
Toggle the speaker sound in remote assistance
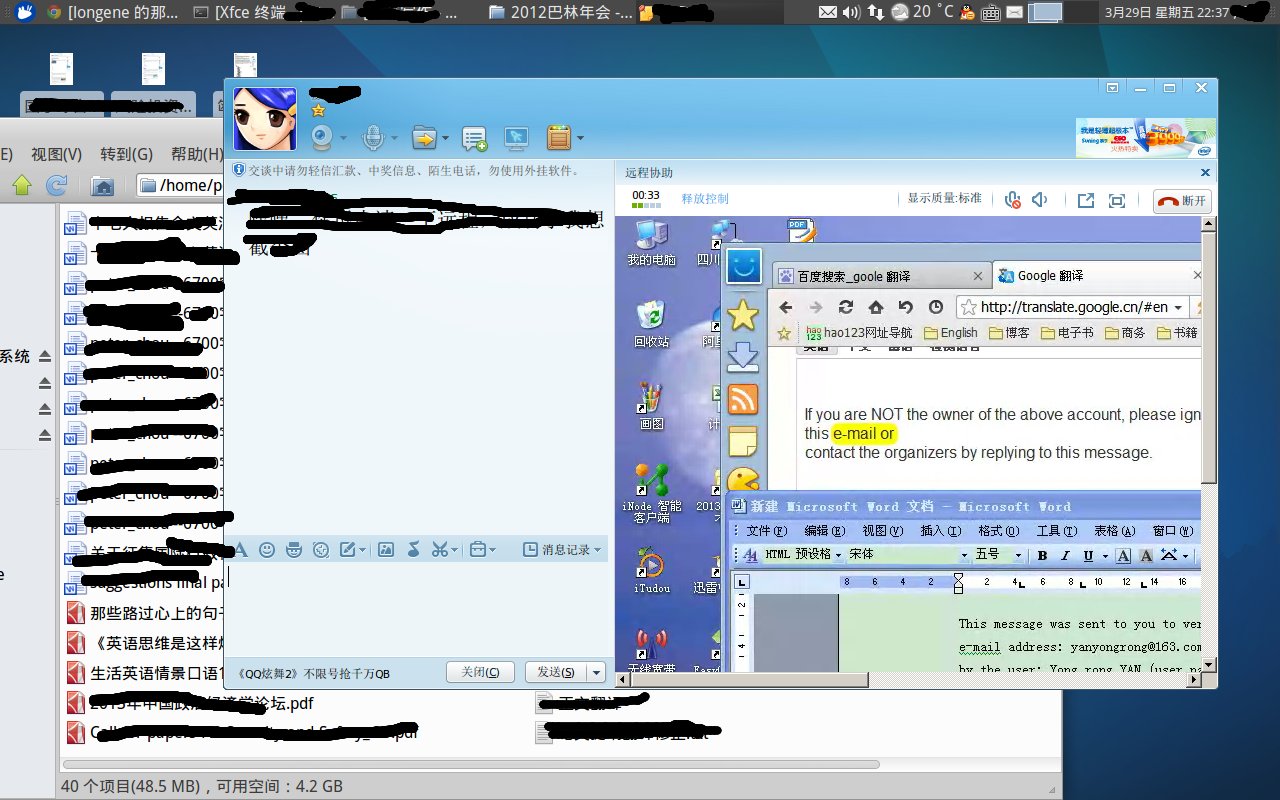tap(1040, 200)
